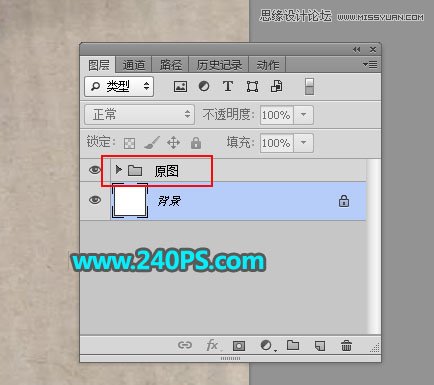
Task: Select the 原图 group folder icon
Action: click(x=135, y=171)
